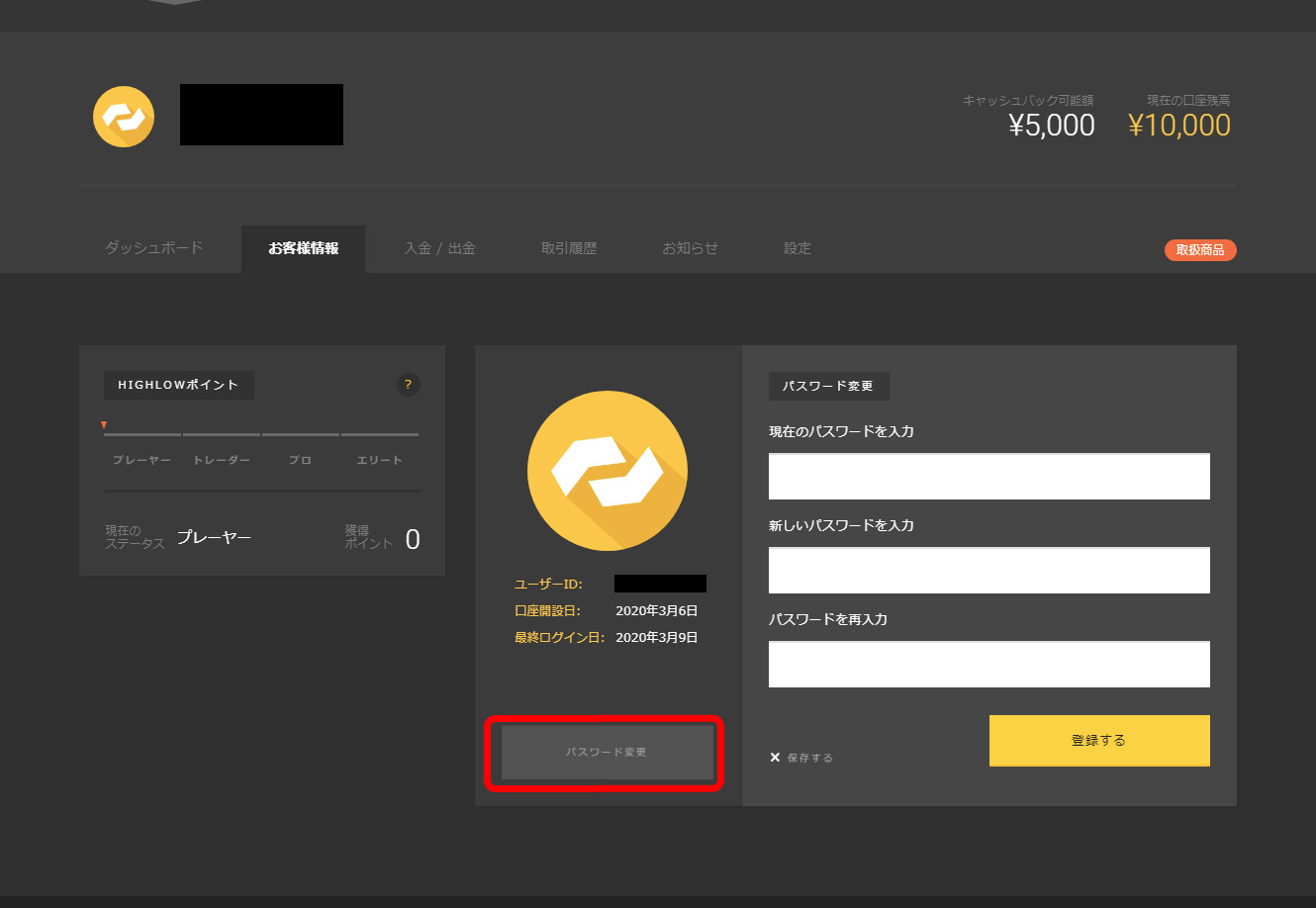Image resolution: width=1316 pixels, height=908 pixels.
Task: Open the 取引履歴 tab
Action: pyautogui.click(x=569, y=248)
